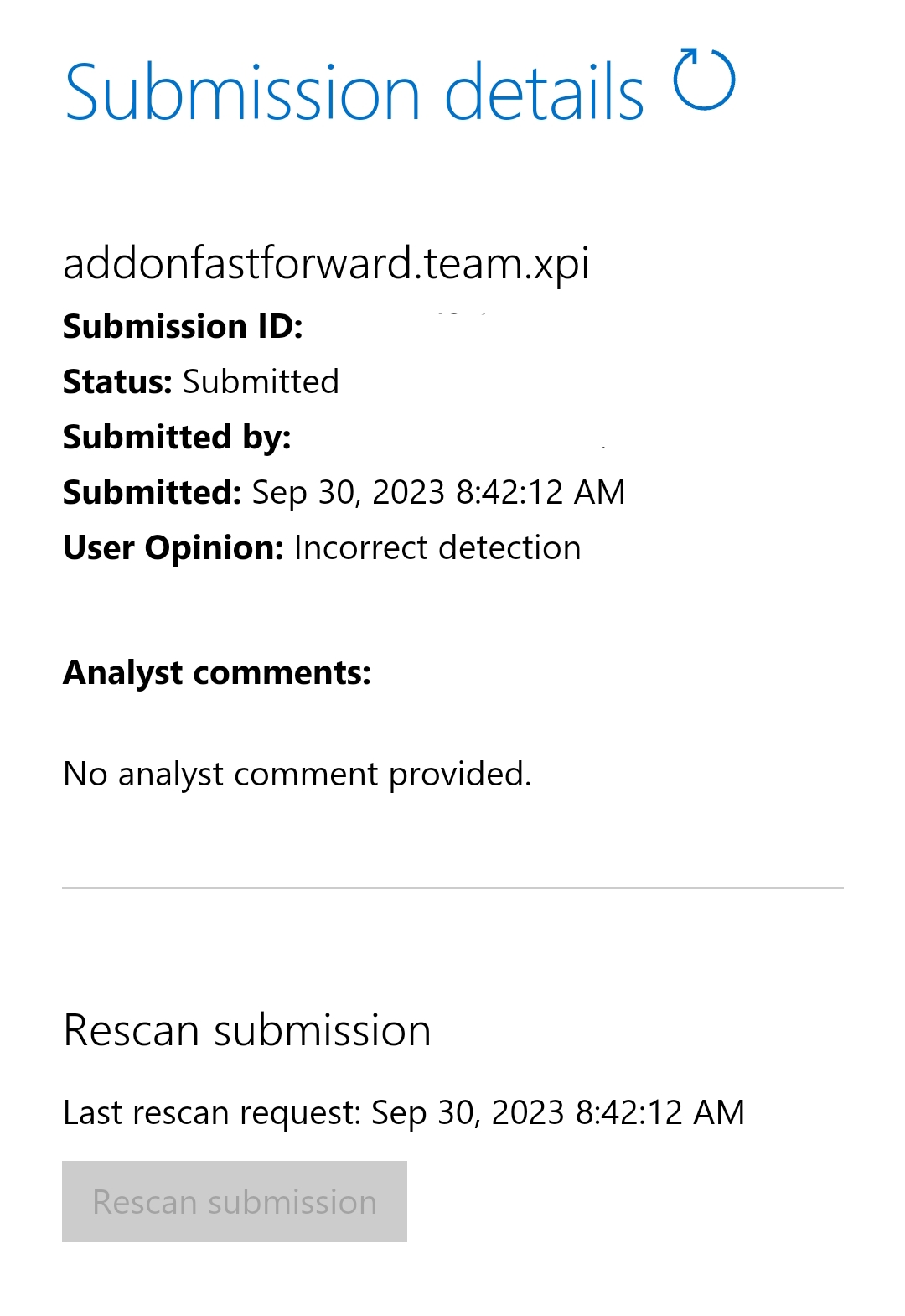This screenshot has height=1316, width=905.
Task: Select the text No analyst comment provided
Action: (297, 773)
